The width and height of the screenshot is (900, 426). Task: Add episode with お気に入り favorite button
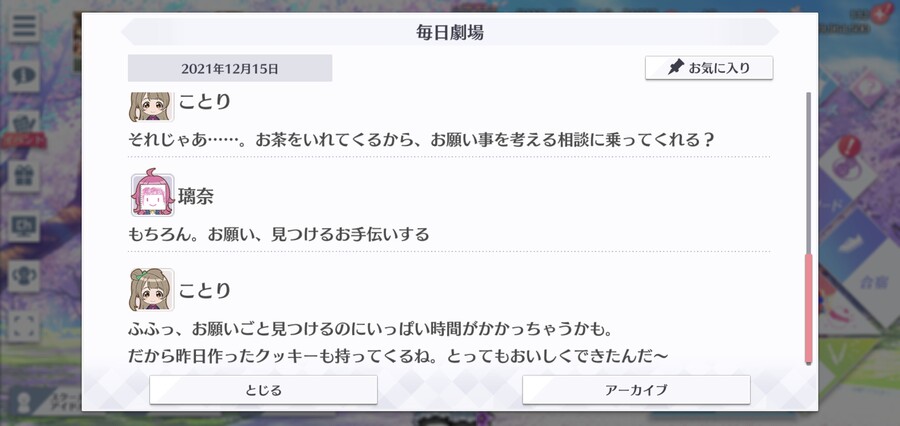(709, 68)
